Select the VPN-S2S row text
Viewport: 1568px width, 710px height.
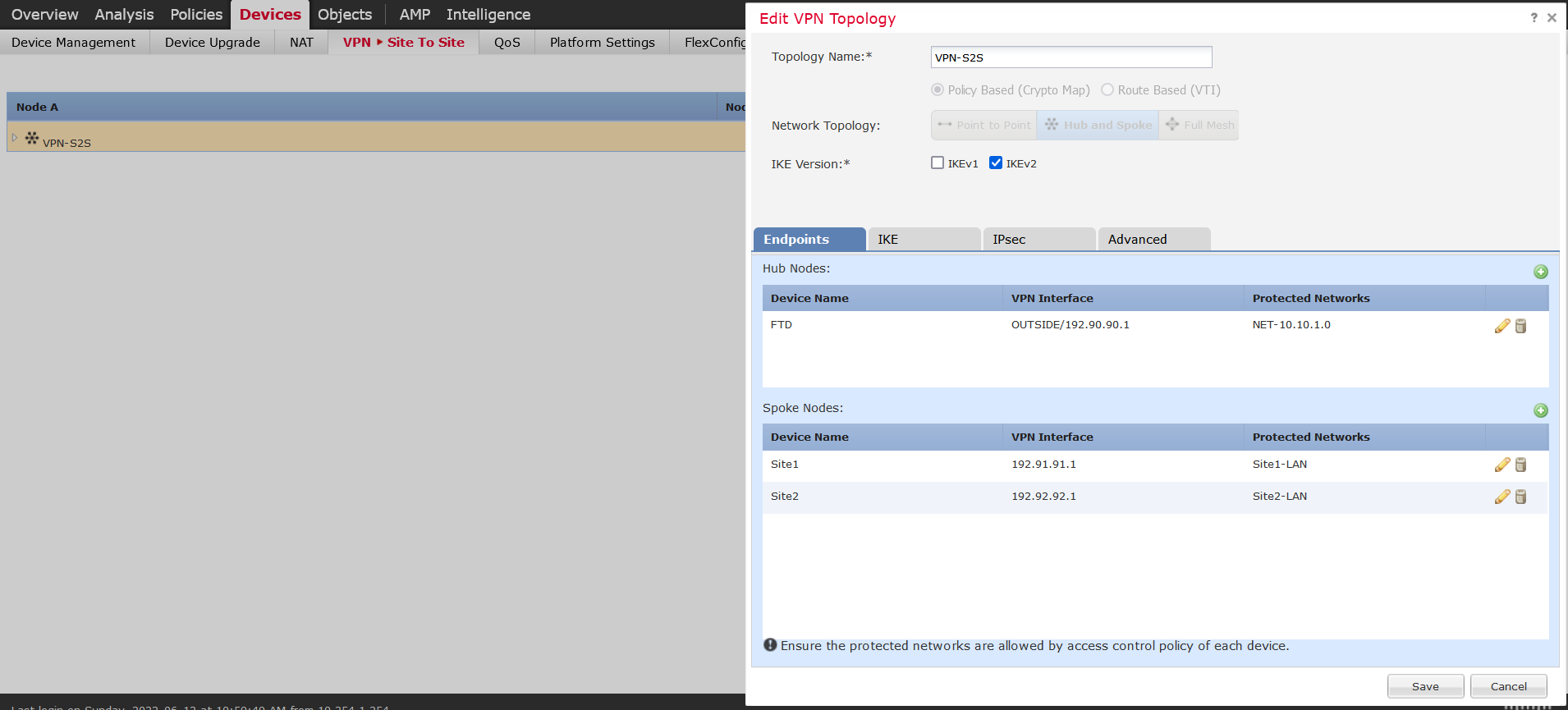pyautogui.click(x=66, y=143)
